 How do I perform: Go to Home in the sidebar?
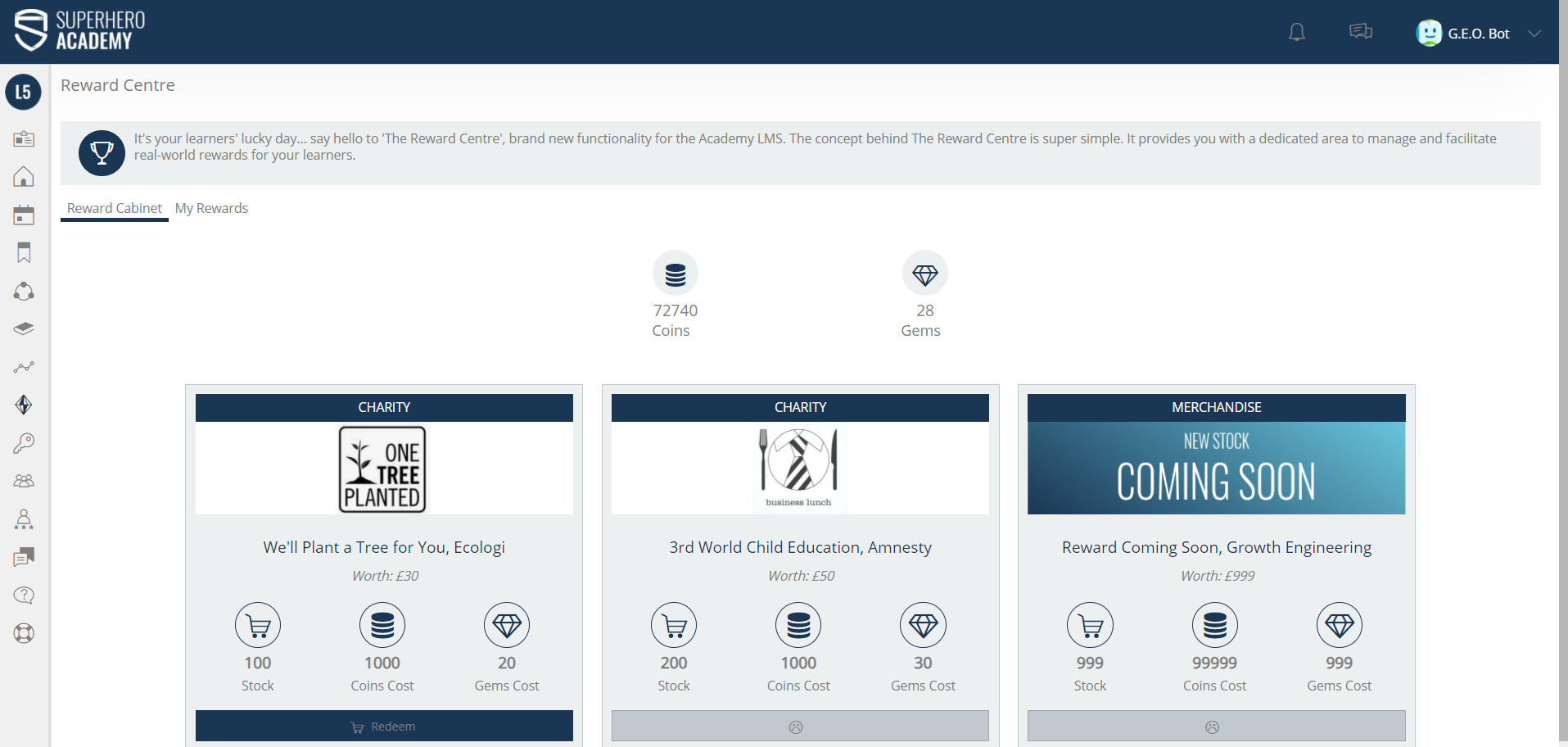click(x=24, y=177)
